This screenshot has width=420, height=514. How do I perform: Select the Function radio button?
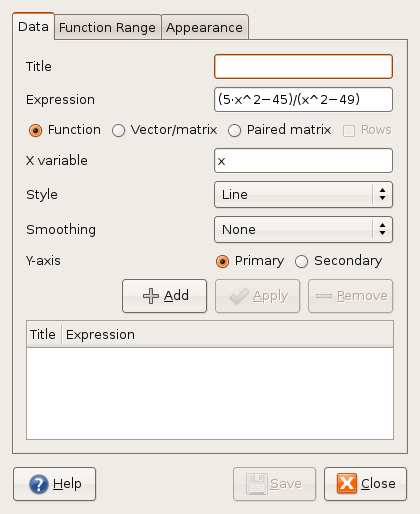(35, 130)
